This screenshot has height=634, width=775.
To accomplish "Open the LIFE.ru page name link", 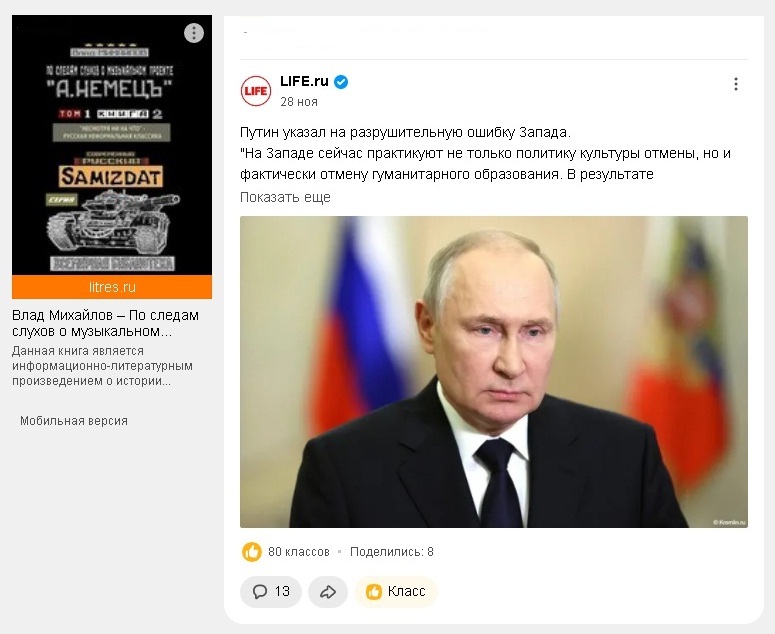I will (304, 81).
